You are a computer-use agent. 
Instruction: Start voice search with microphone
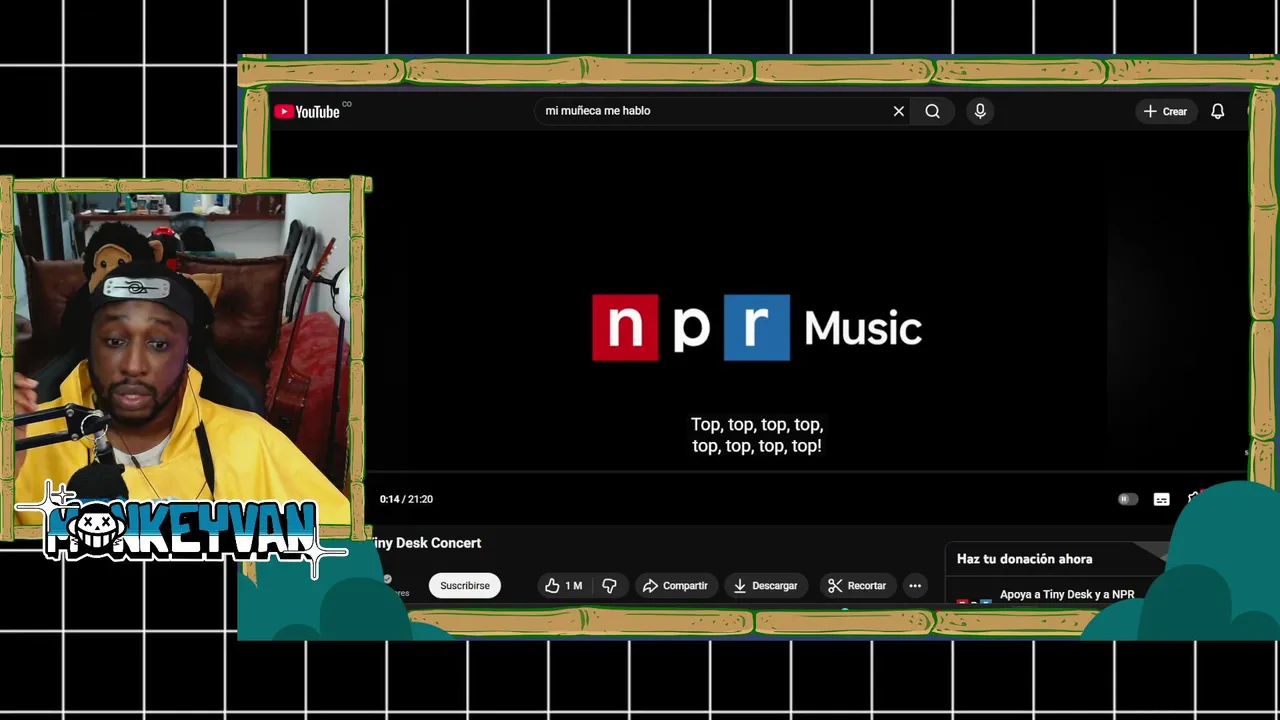[x=980, y=111]
